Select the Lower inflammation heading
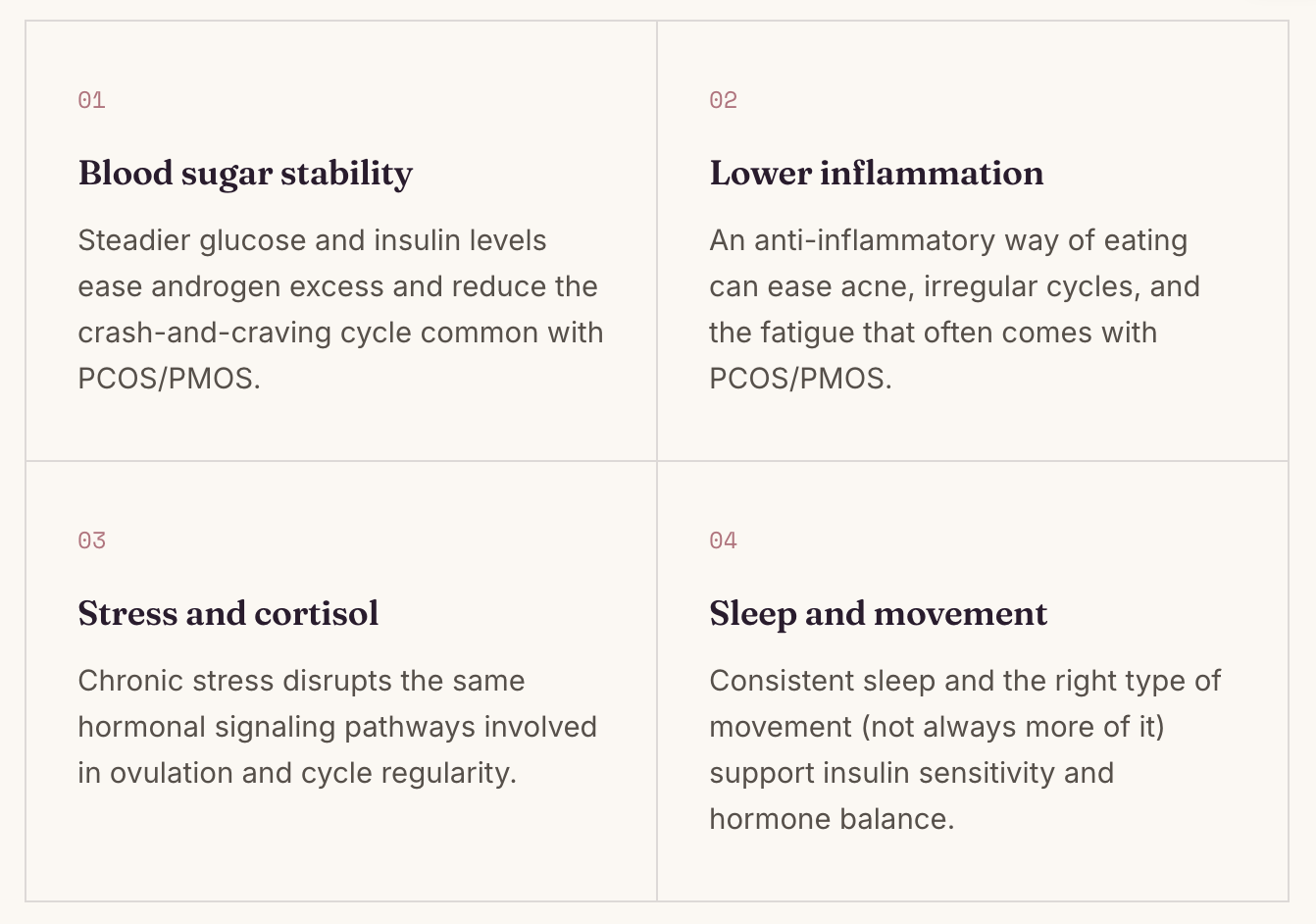 (x=877, y=174)
